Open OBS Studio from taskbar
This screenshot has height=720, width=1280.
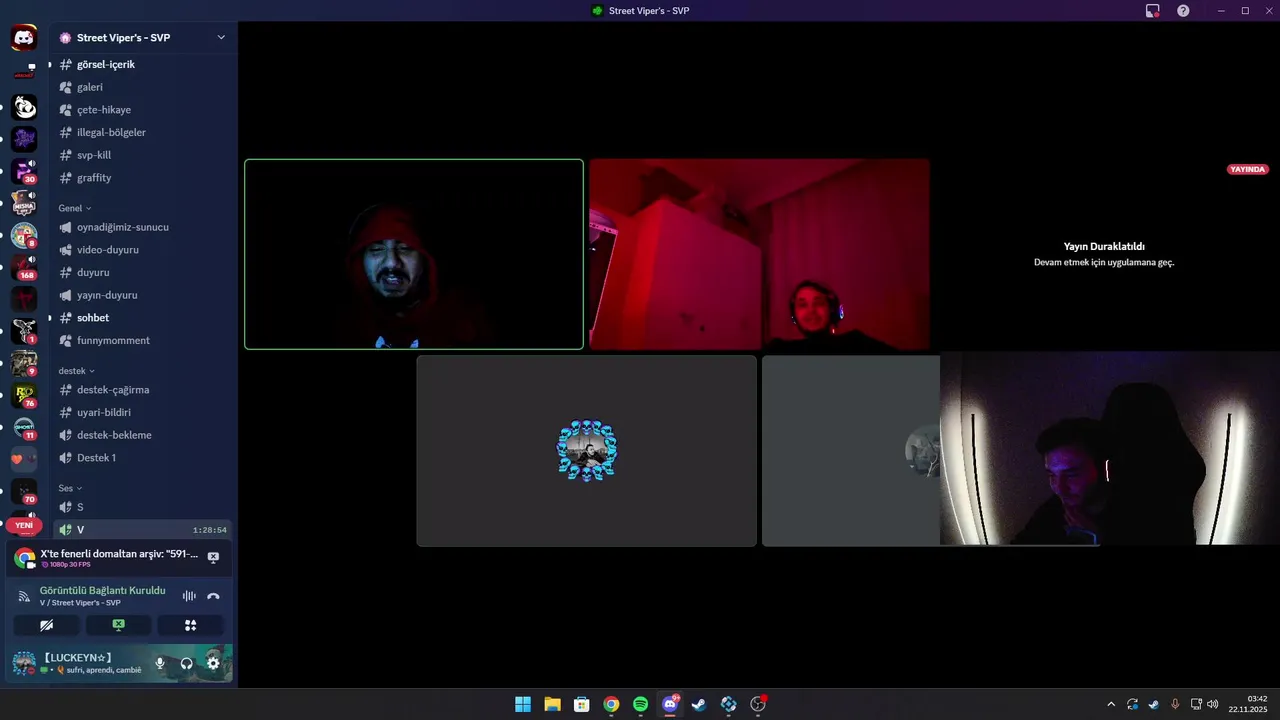click(x=758, y=704)
